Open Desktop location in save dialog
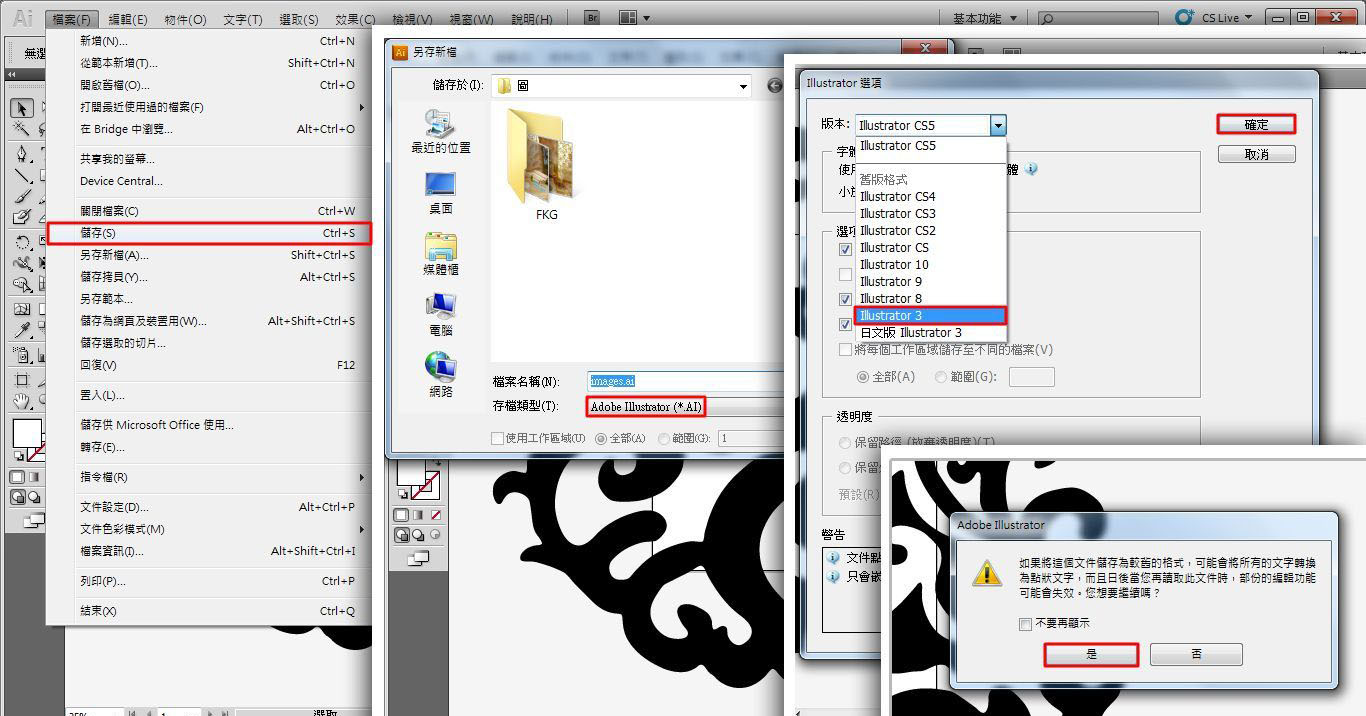The image size is (1366, 716). coord(441,192)
